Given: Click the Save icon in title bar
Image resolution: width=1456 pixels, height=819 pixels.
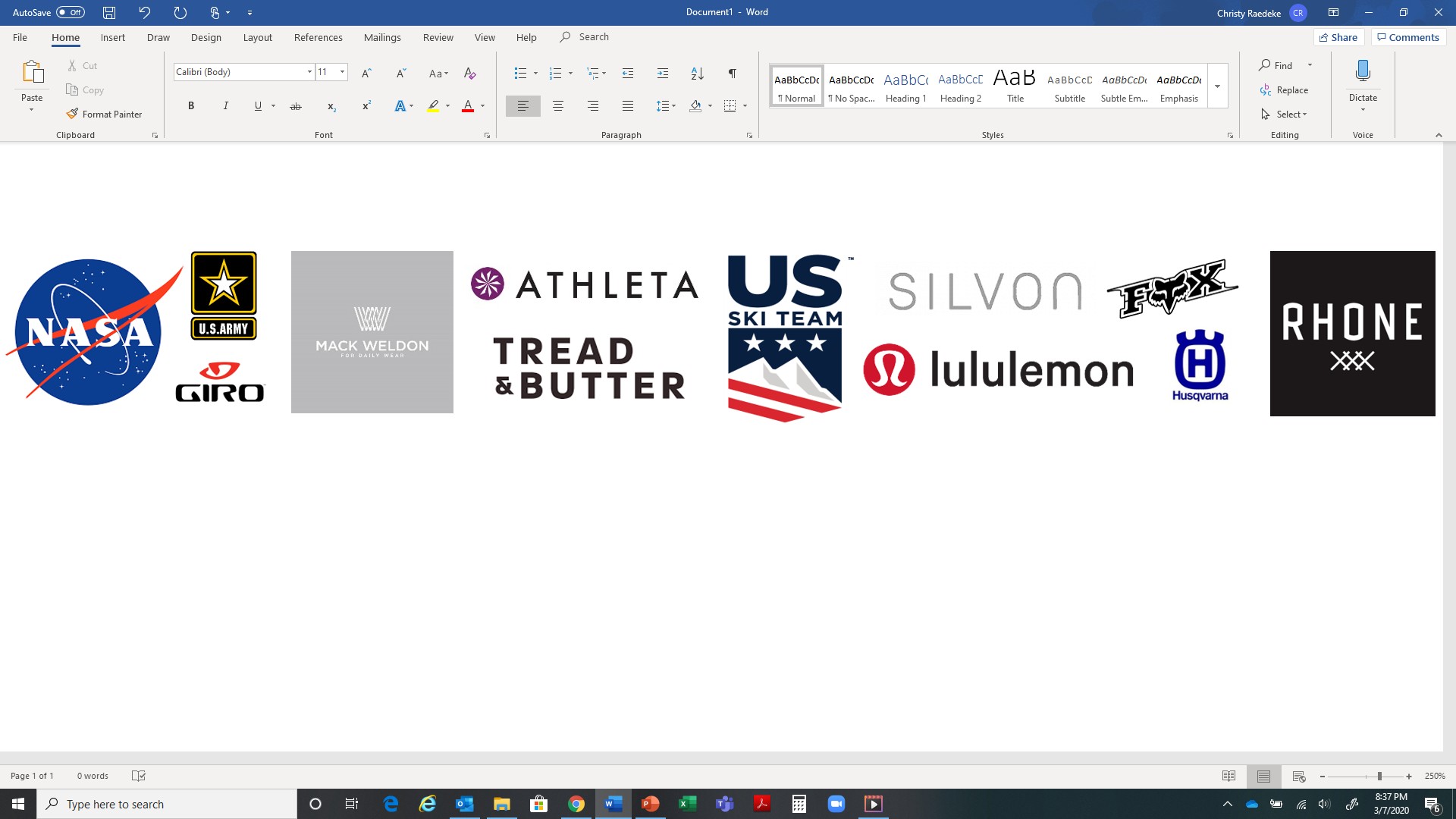Looking at the screenshot, I should [109, 12].
